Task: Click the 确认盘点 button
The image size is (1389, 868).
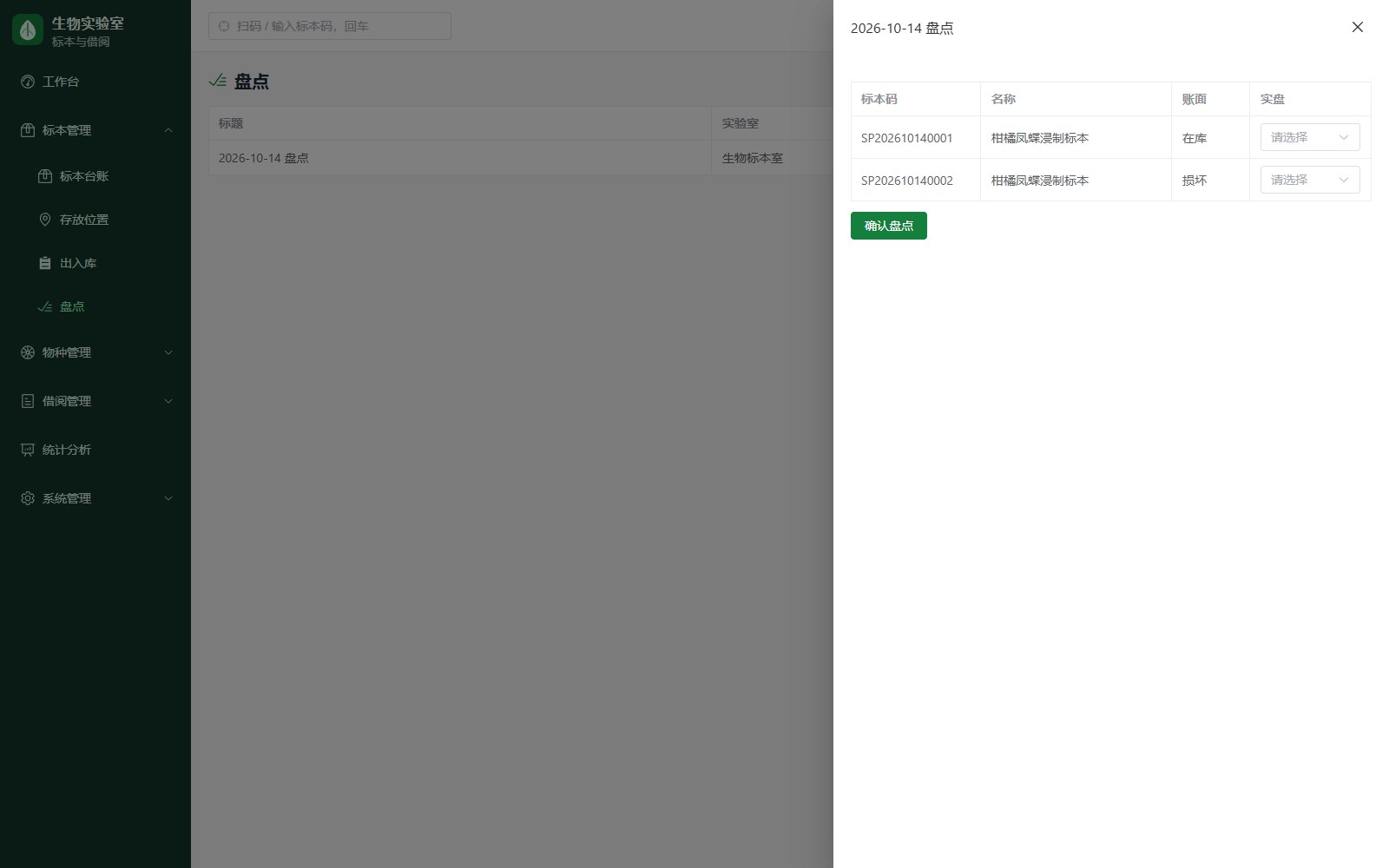Action: [x=889, y=226]
